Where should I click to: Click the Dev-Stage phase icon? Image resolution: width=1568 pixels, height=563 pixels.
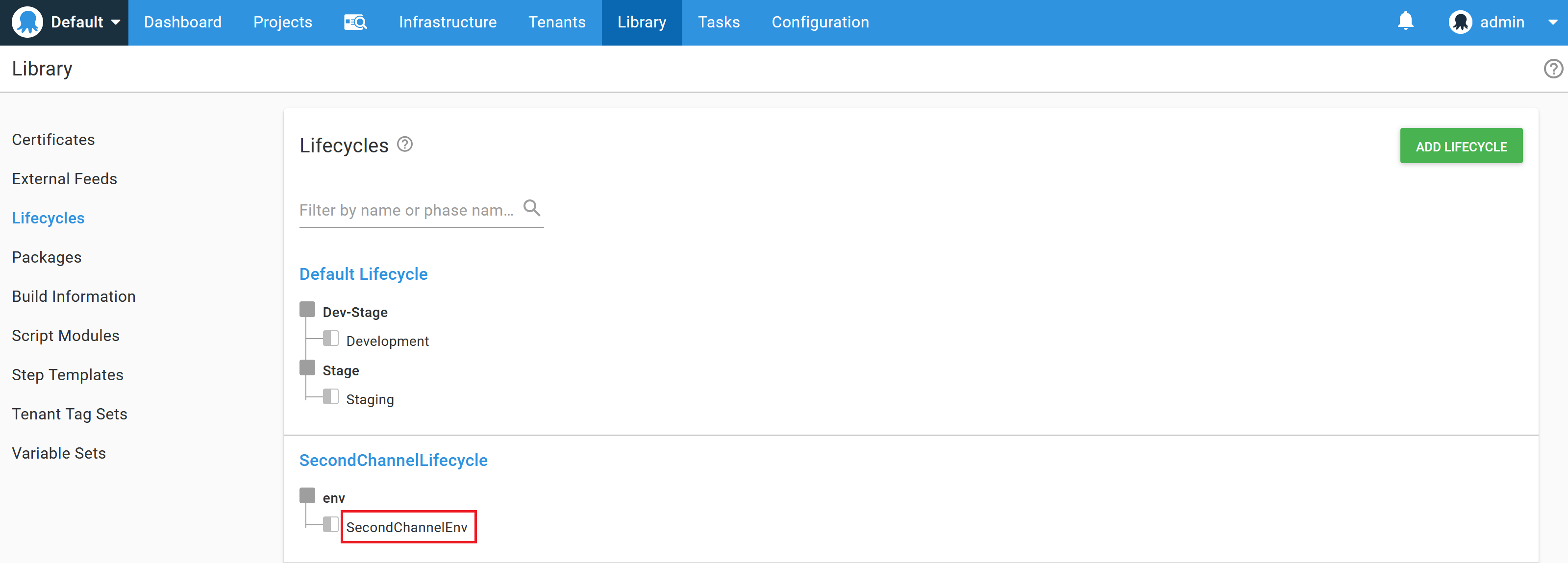pos(307,310)
